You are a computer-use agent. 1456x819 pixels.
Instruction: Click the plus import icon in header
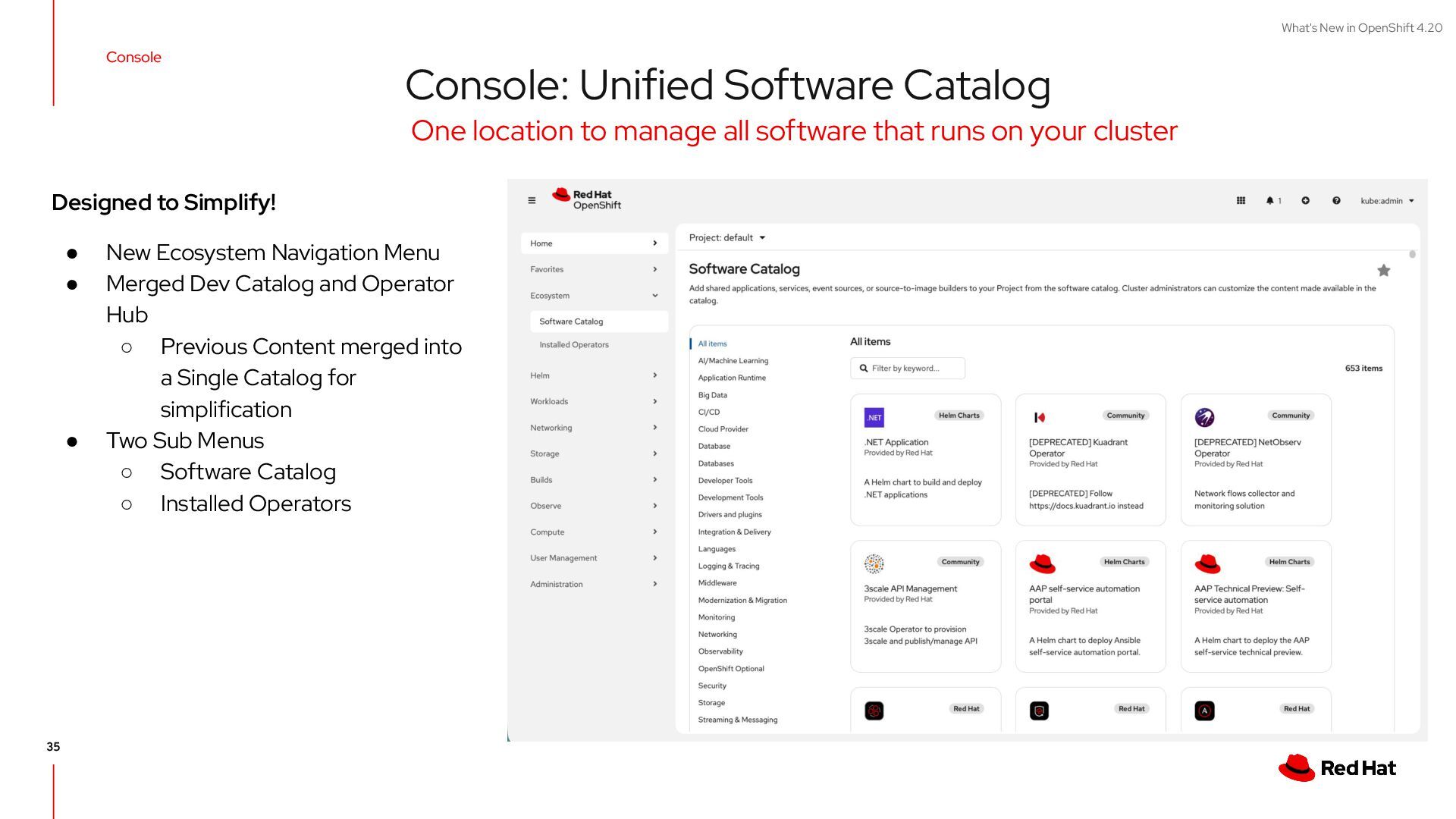(x=1305, y=201)
